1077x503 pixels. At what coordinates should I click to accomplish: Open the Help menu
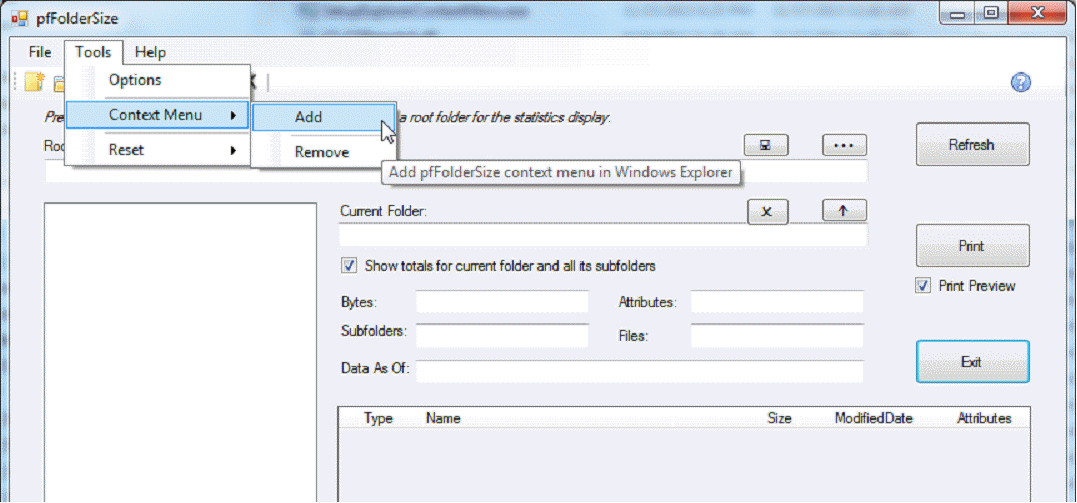coord(150,52)
